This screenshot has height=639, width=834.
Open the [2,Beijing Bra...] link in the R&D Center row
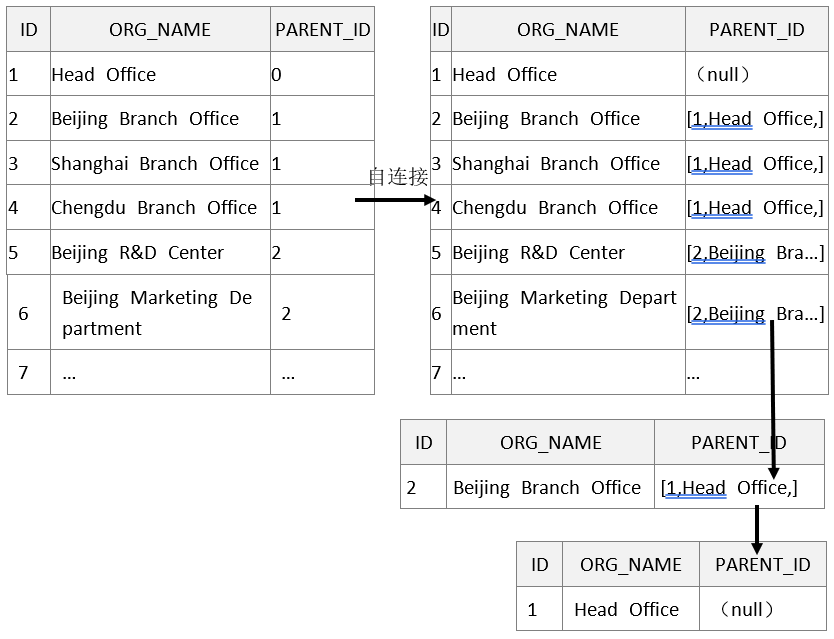[x=755, y=253]
